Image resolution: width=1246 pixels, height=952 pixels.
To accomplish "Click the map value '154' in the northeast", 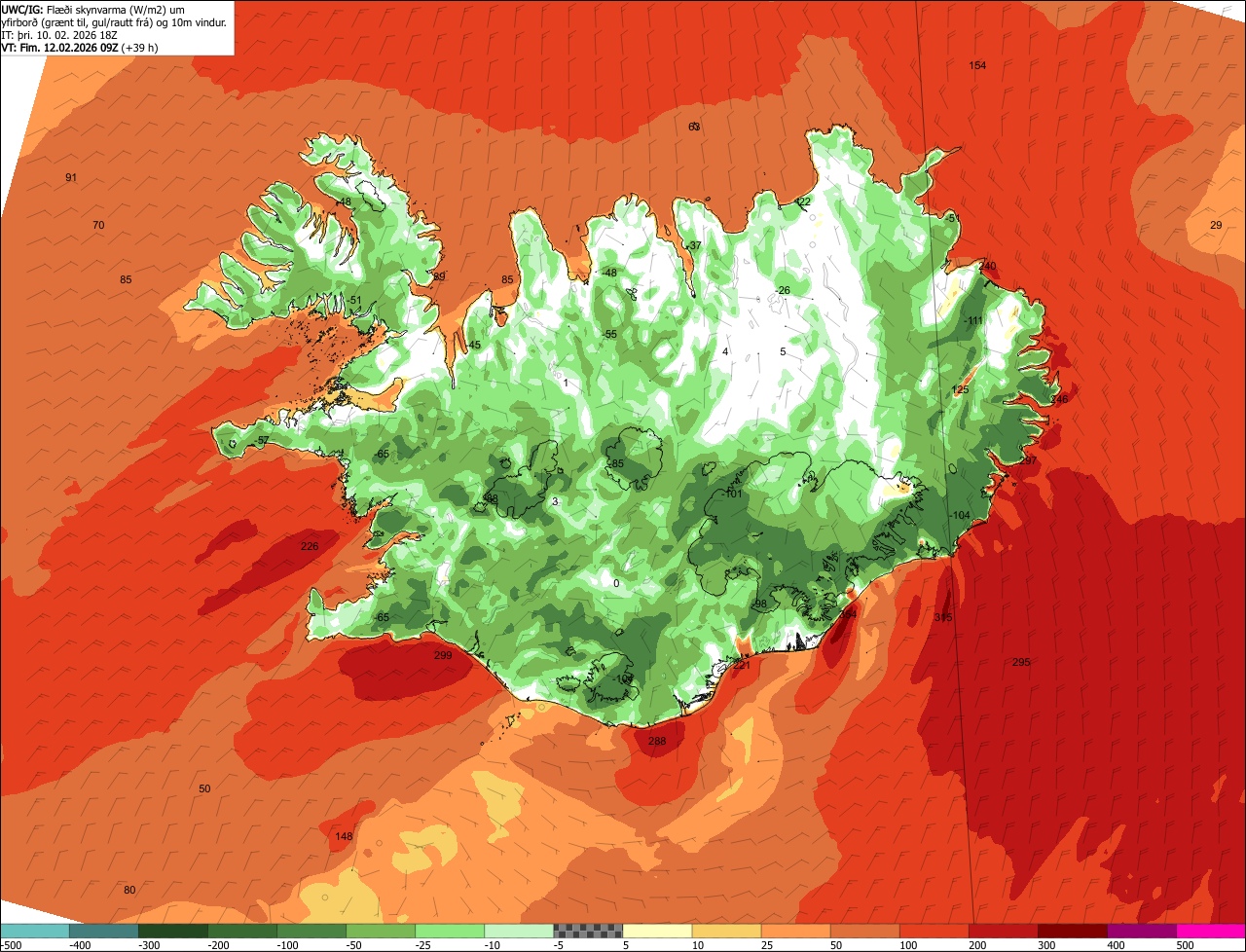I will coord(977,65).
